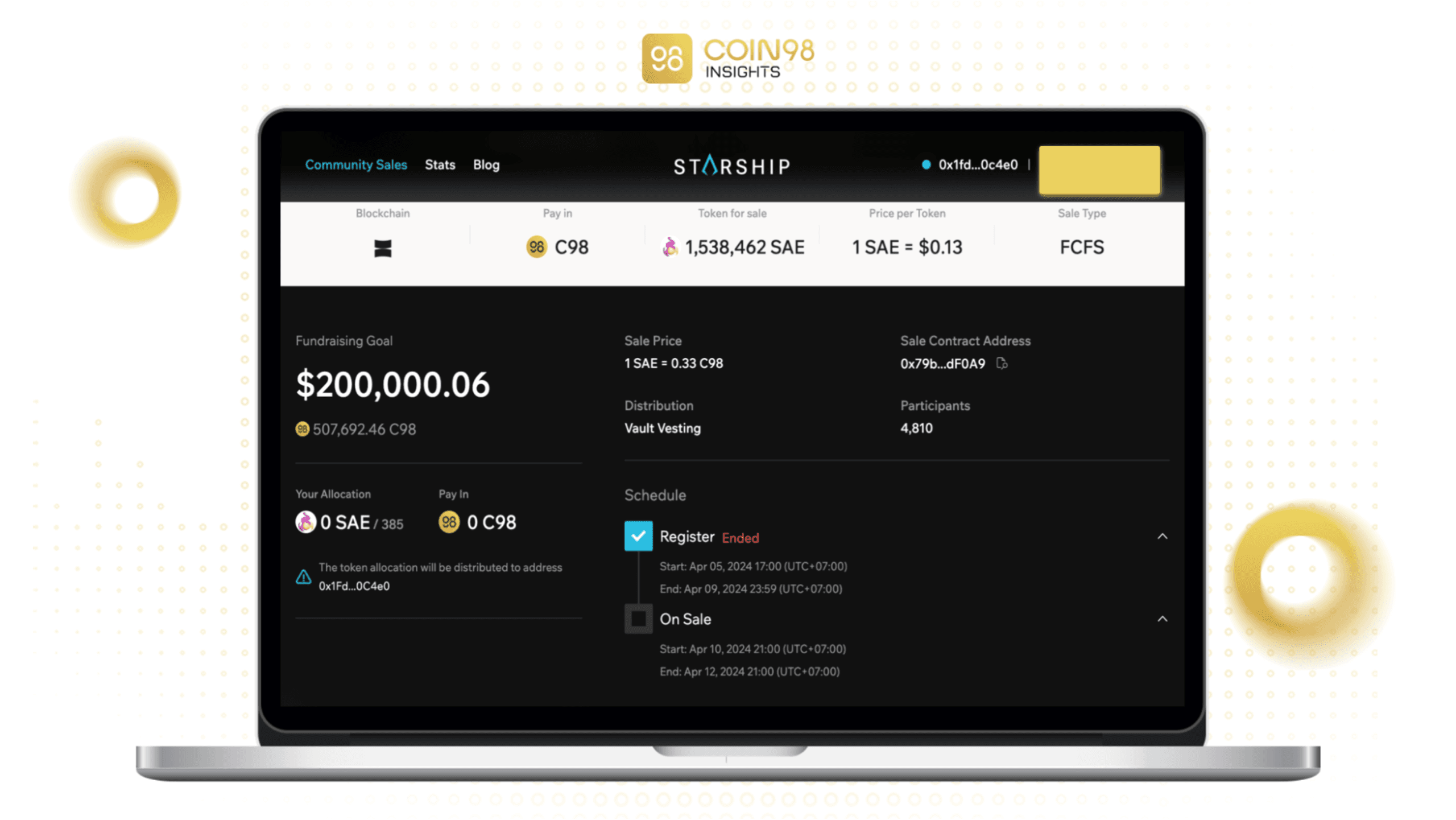Click the SAE token icon next to allocation
Screen dimensions: 1456x820
(x=306, y=521)
